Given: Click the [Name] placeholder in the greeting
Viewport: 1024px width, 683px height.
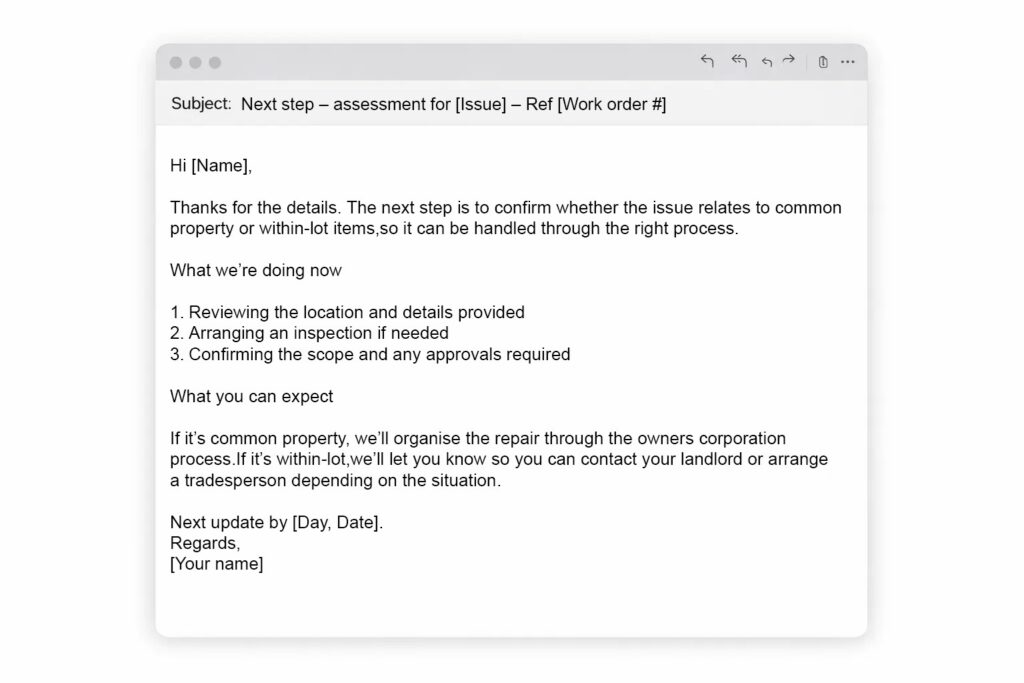Looking at the screenshot, I should [x=221, y=166].
